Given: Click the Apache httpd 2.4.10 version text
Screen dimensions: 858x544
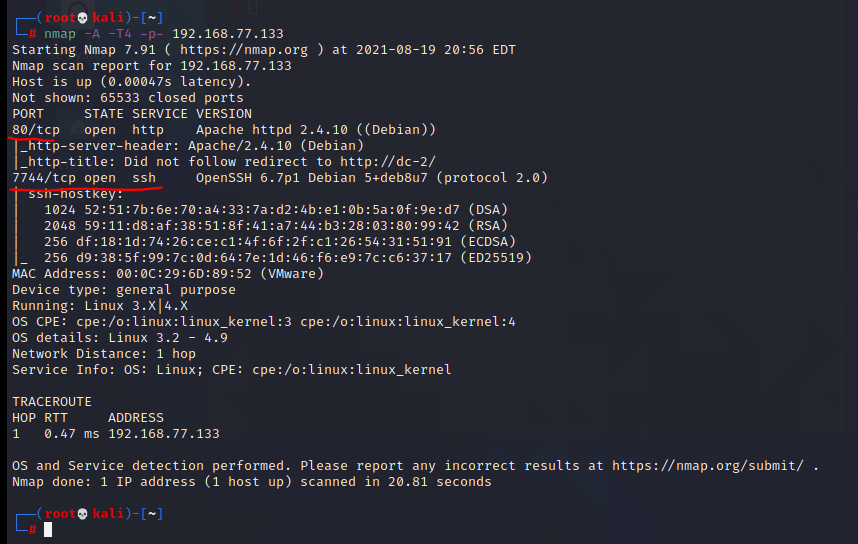Looking at the screenshot, I should tap(272, 130).
